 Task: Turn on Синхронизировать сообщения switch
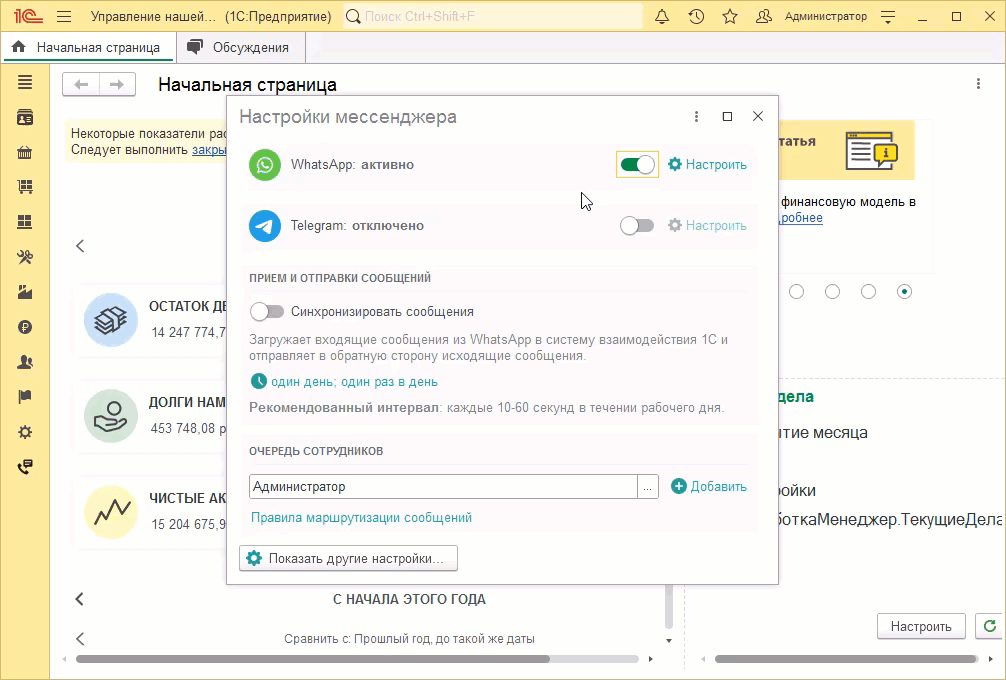[266, 312]
